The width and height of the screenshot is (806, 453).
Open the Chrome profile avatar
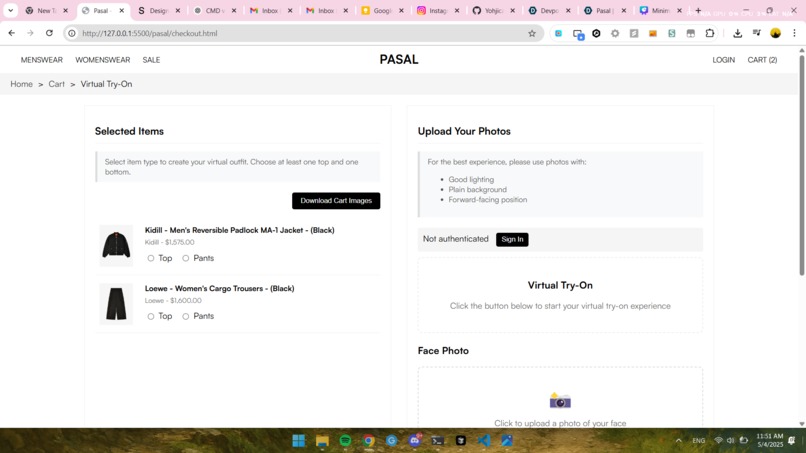coord(776,33)
